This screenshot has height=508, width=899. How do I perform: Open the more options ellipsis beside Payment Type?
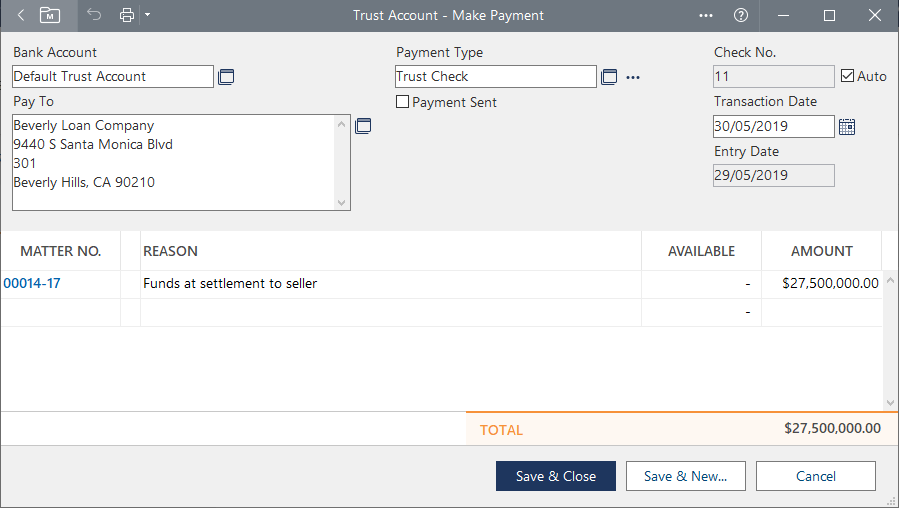[x=632, y=77]
